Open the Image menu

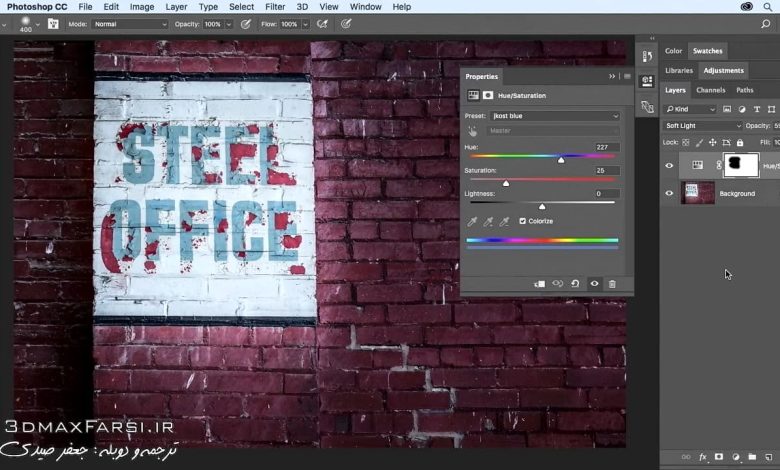click(x=142, y=6)
